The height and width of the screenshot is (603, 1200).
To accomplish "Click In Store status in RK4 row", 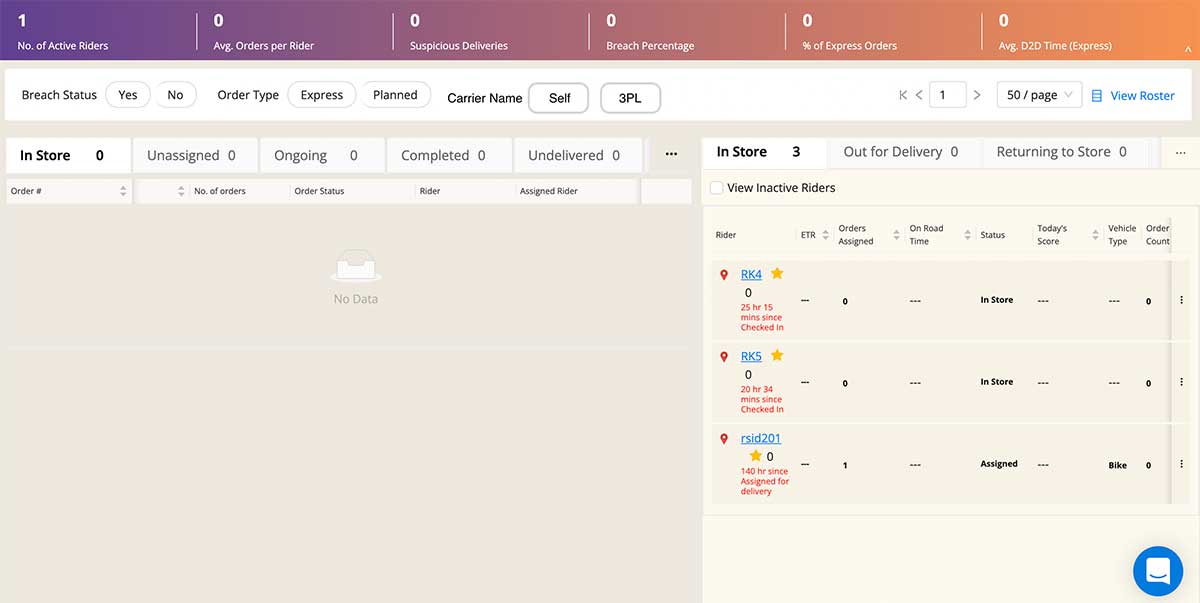I will pyautogui.click(x=997, y=300).
